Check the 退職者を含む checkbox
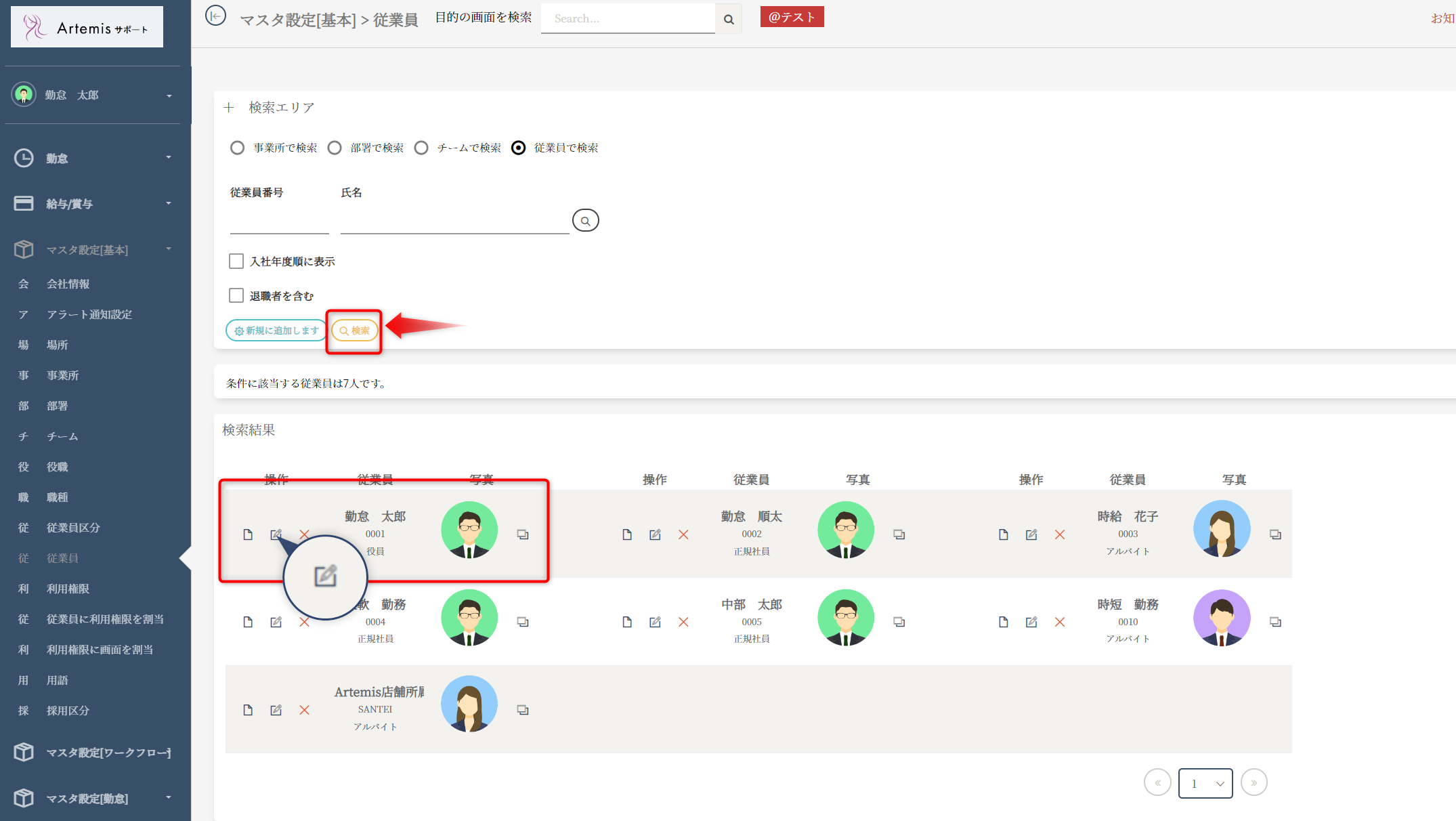 (x=236, y=296)
